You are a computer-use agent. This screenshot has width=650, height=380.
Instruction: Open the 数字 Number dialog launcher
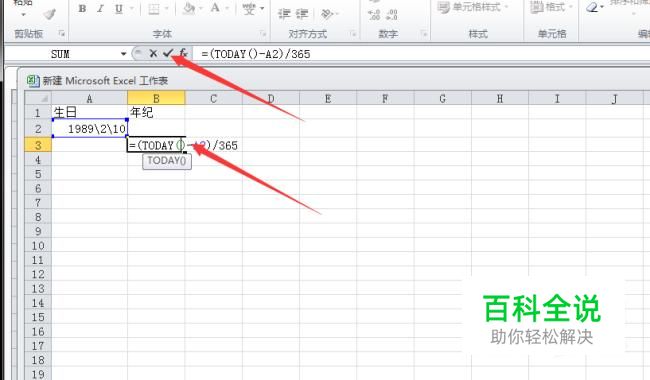pyautogui.click(x=424, y=33)
